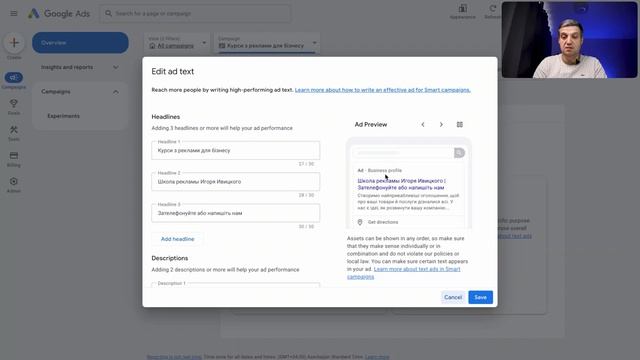Viewport: 640px width, 360px height.
Task: Click the Descriptions section heading
Action: coord(170,258)
